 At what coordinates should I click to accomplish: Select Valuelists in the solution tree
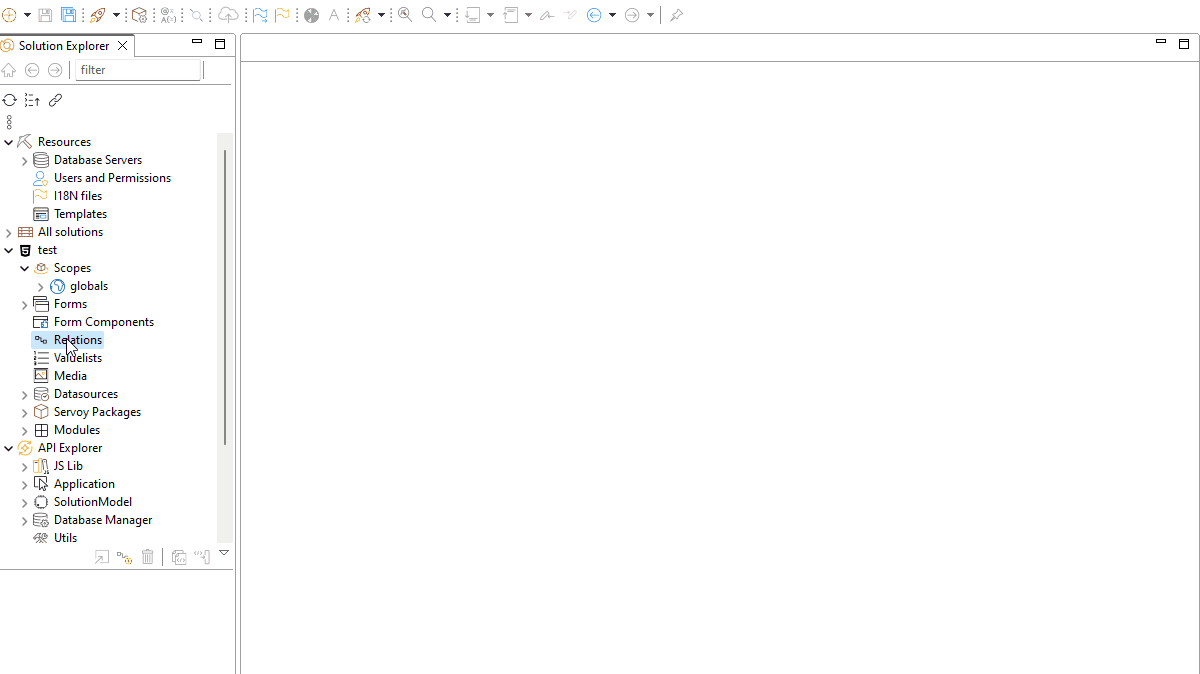pyautogui.click(x=77, y=358)
